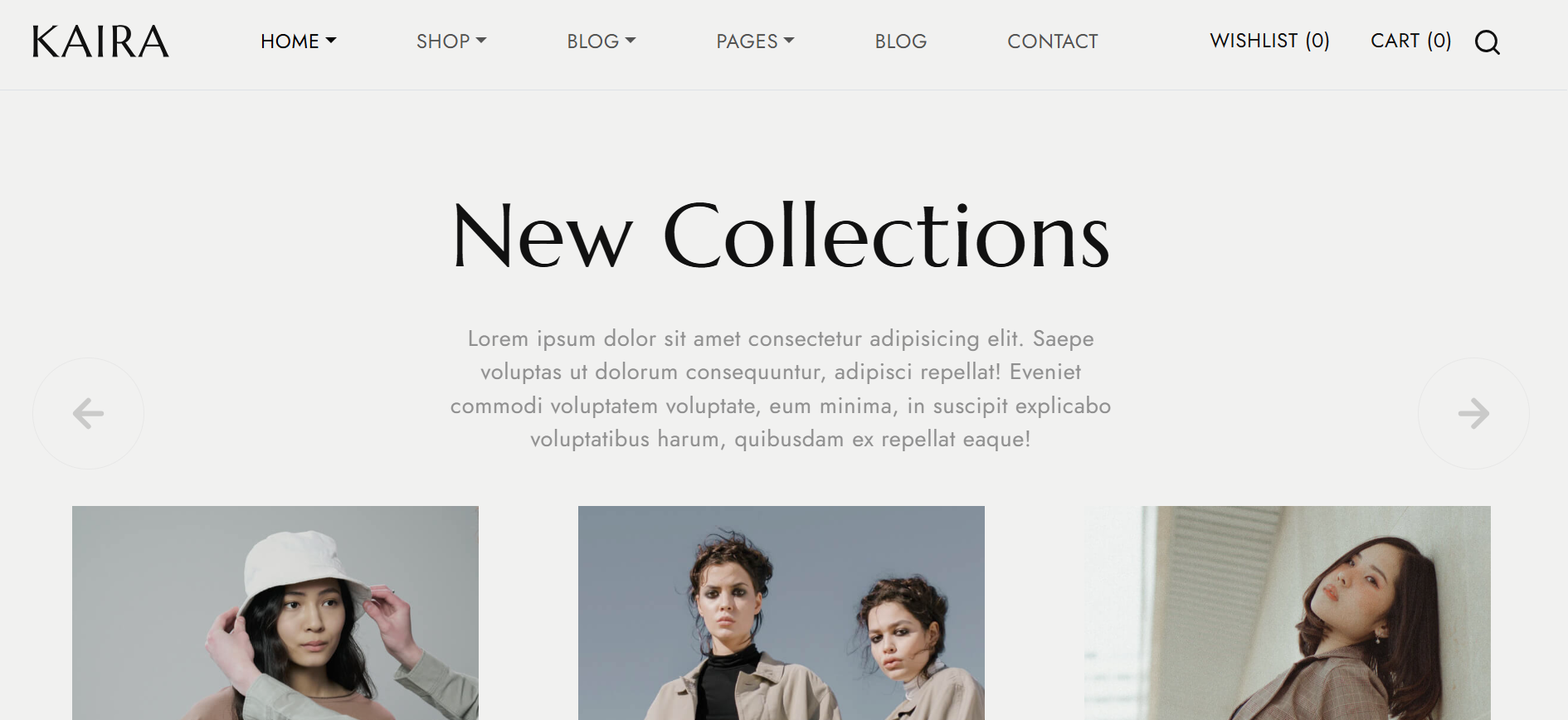The width and height of the screenshot is (1568, 720).
Task: Open the search magnifier icon
Action: (1487, 41)
